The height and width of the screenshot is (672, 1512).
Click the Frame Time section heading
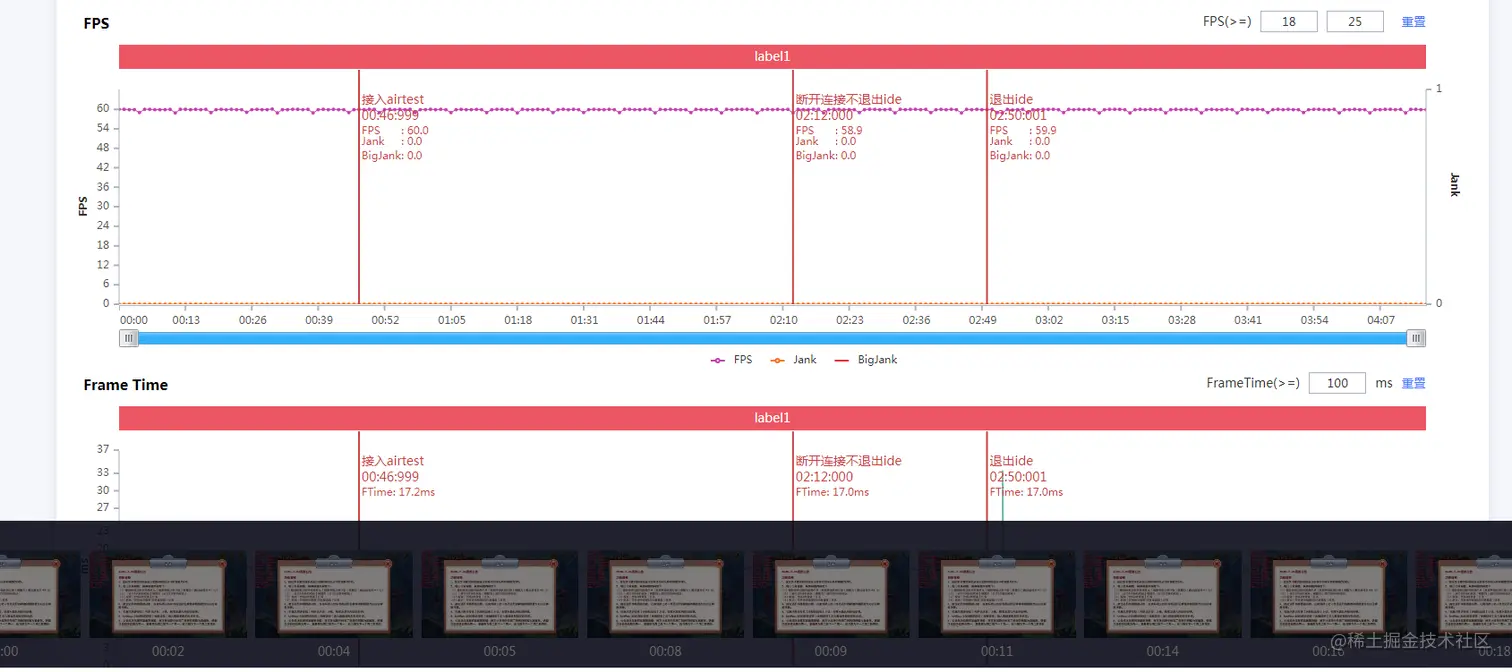point(126,385)
